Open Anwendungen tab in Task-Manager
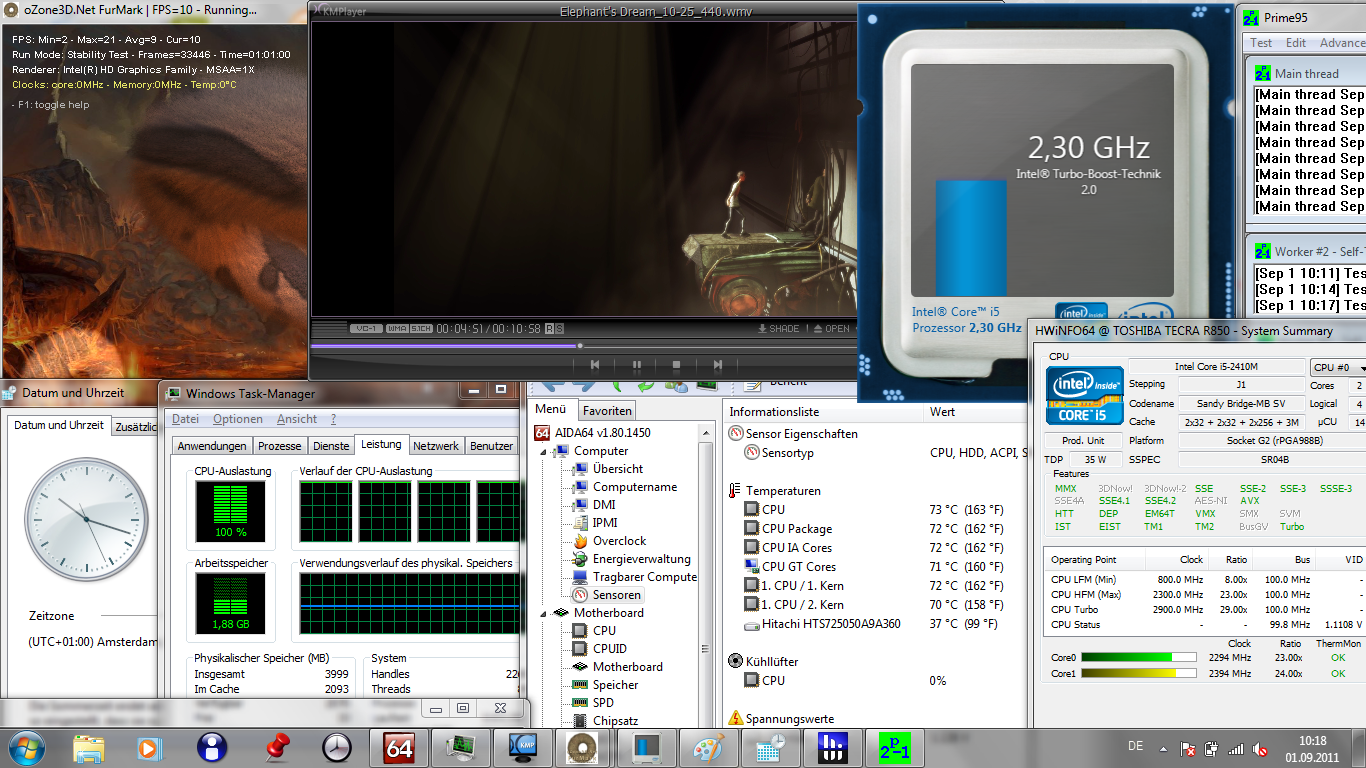 (x=212, y=446)
